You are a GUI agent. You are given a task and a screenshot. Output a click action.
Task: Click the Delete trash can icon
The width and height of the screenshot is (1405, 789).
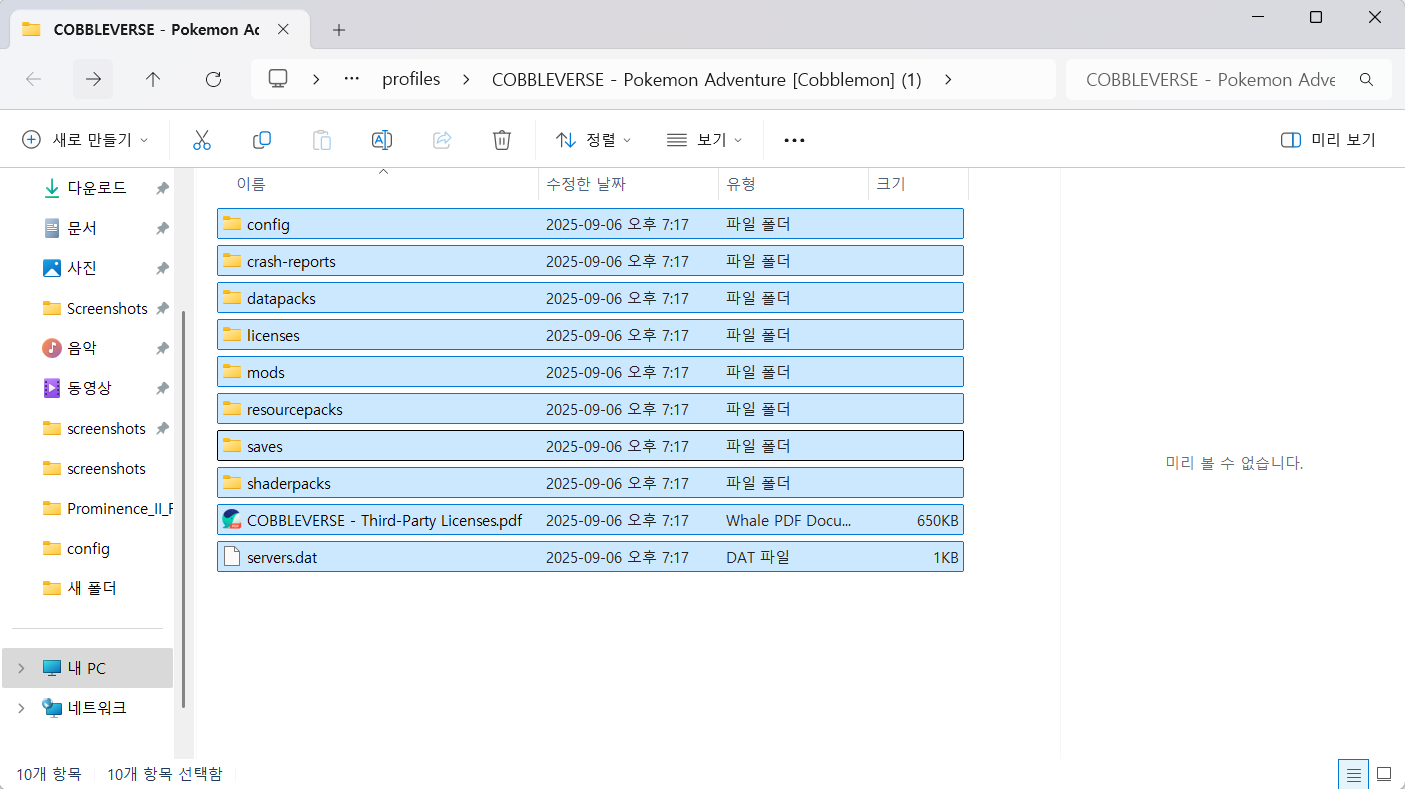(x=502, y=140)
